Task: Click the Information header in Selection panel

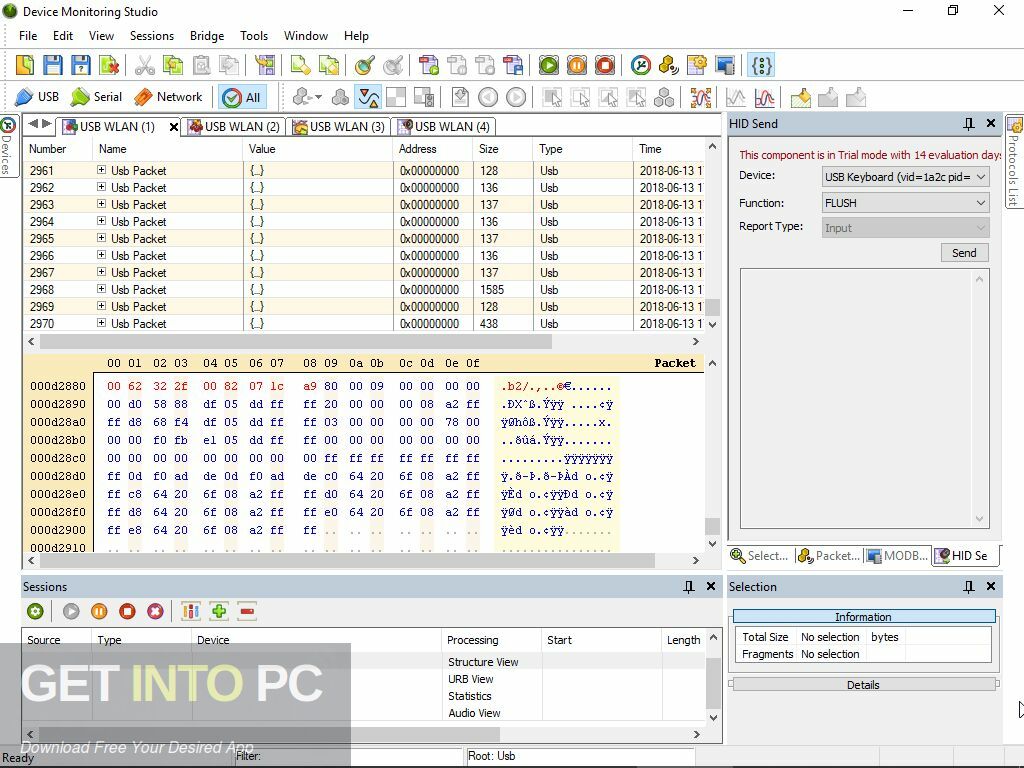Action: (x=863, y=616)
